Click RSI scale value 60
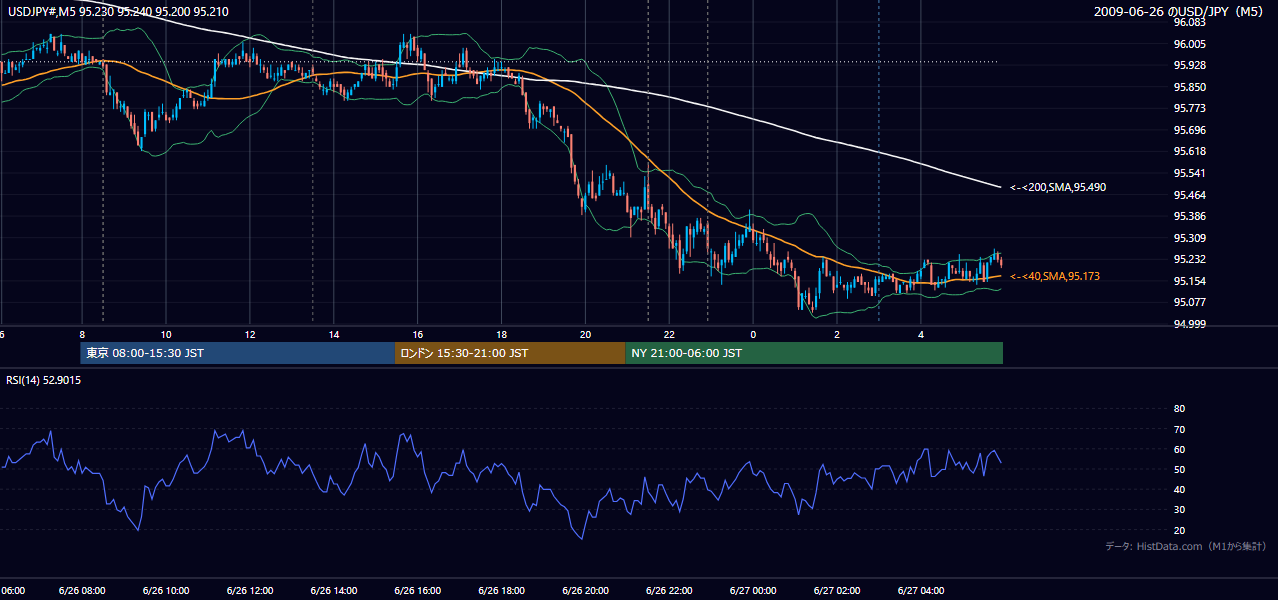 [x=1179, y=449]
